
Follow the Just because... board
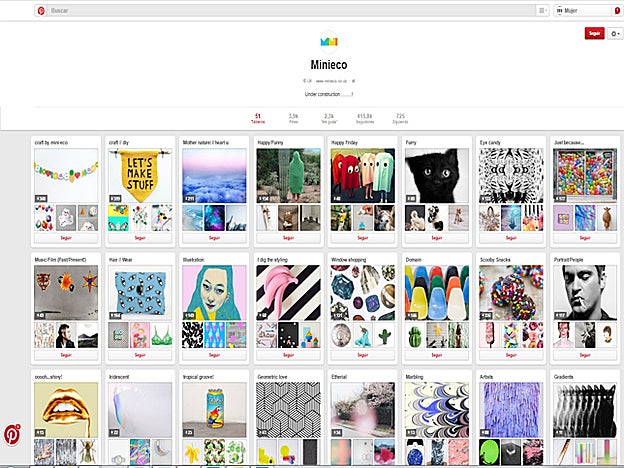(585, 238)
